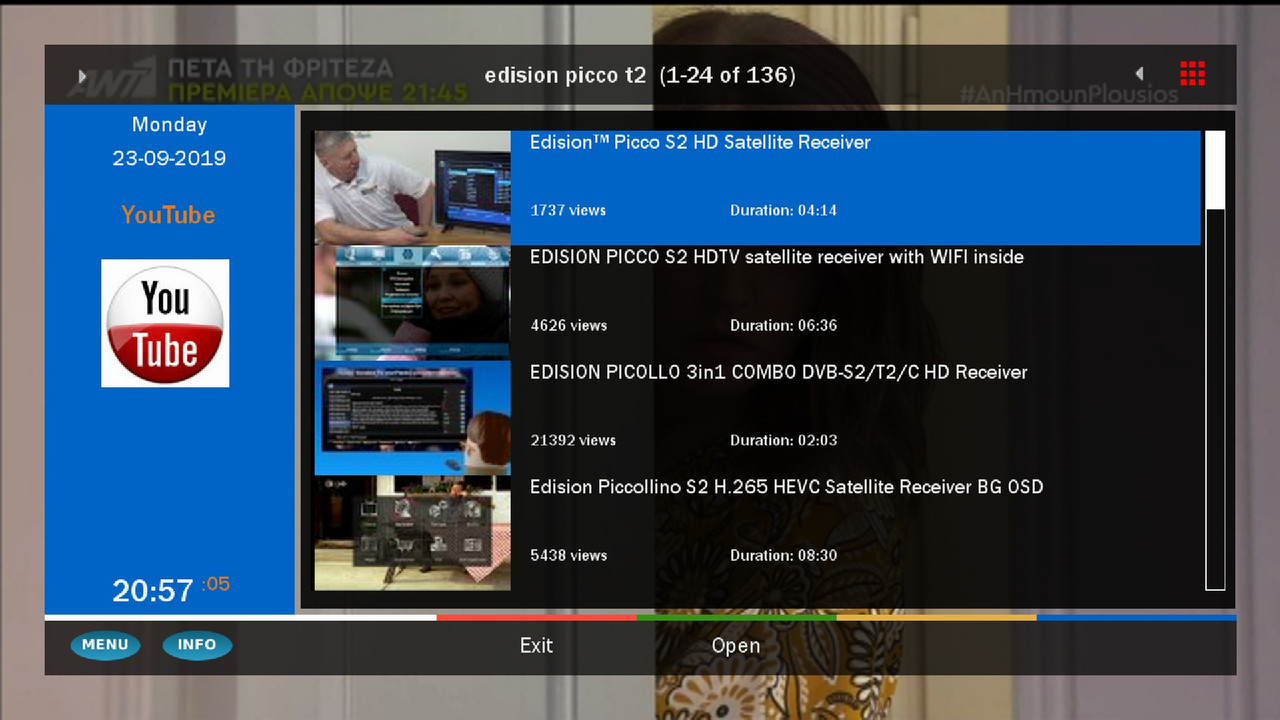
Task: Click the '4626 views' text
Action: point(568,325)
